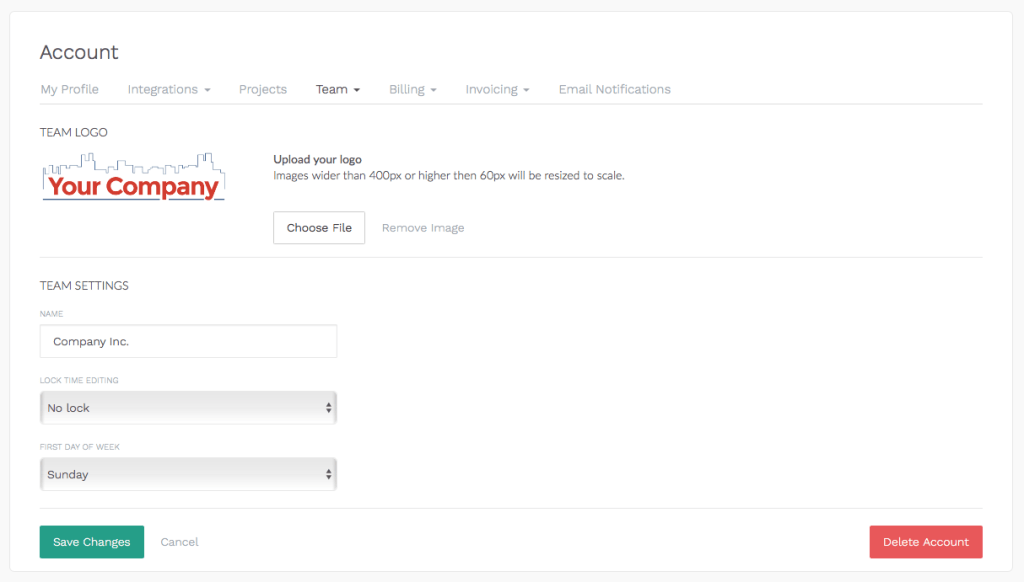Click the stepper arrows on Lock Time Editing
The image size is (1024, 582).
[x=328, y=407]
